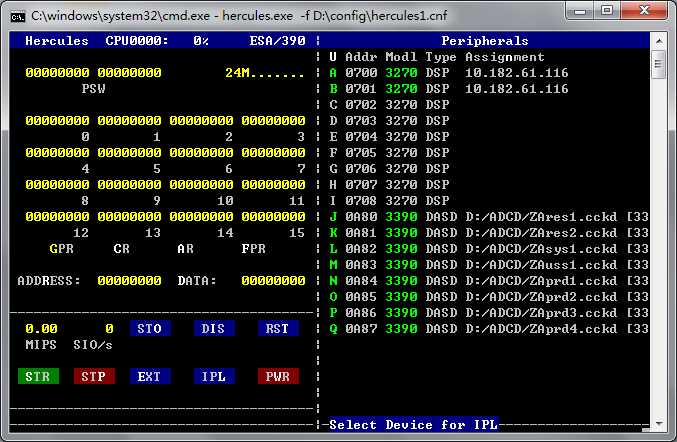Screen dimensions: 677x442
Task: Click the CPU0000: label
Action: pyautogui.click(x=137, y=41)
